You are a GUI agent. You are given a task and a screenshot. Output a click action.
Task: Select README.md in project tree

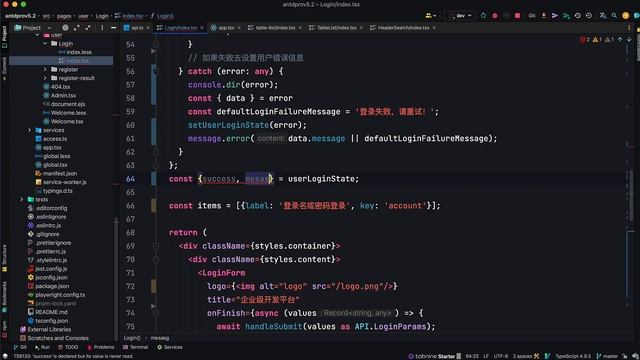click(47, 312)
